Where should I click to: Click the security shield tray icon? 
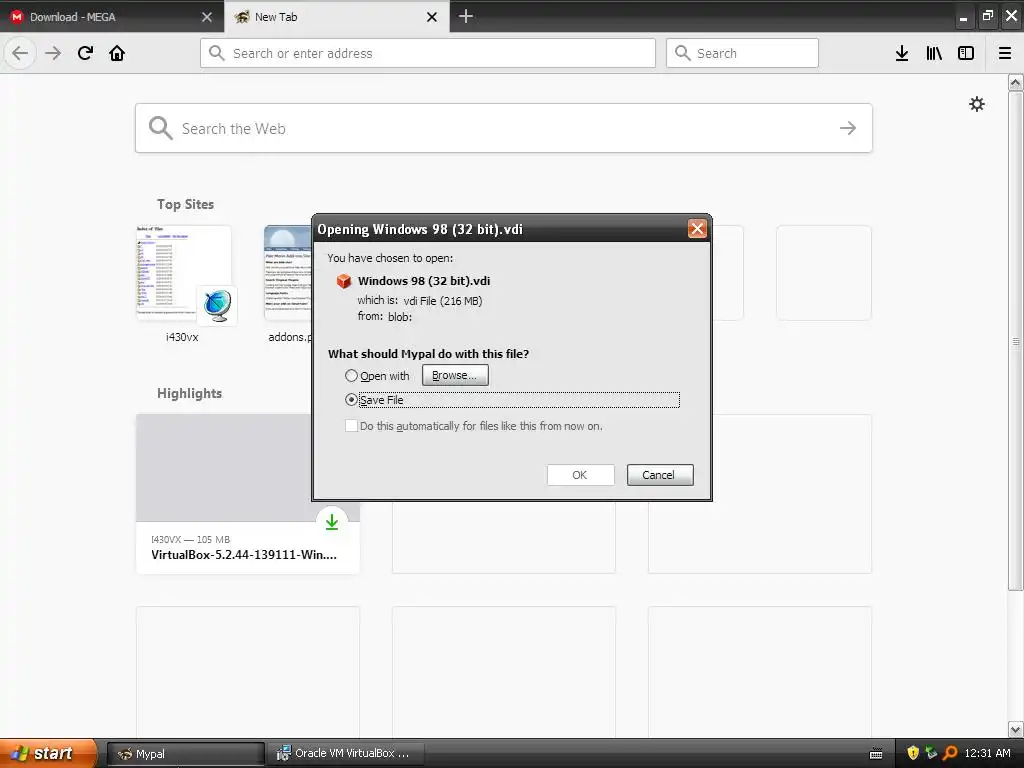coord(913,753)
